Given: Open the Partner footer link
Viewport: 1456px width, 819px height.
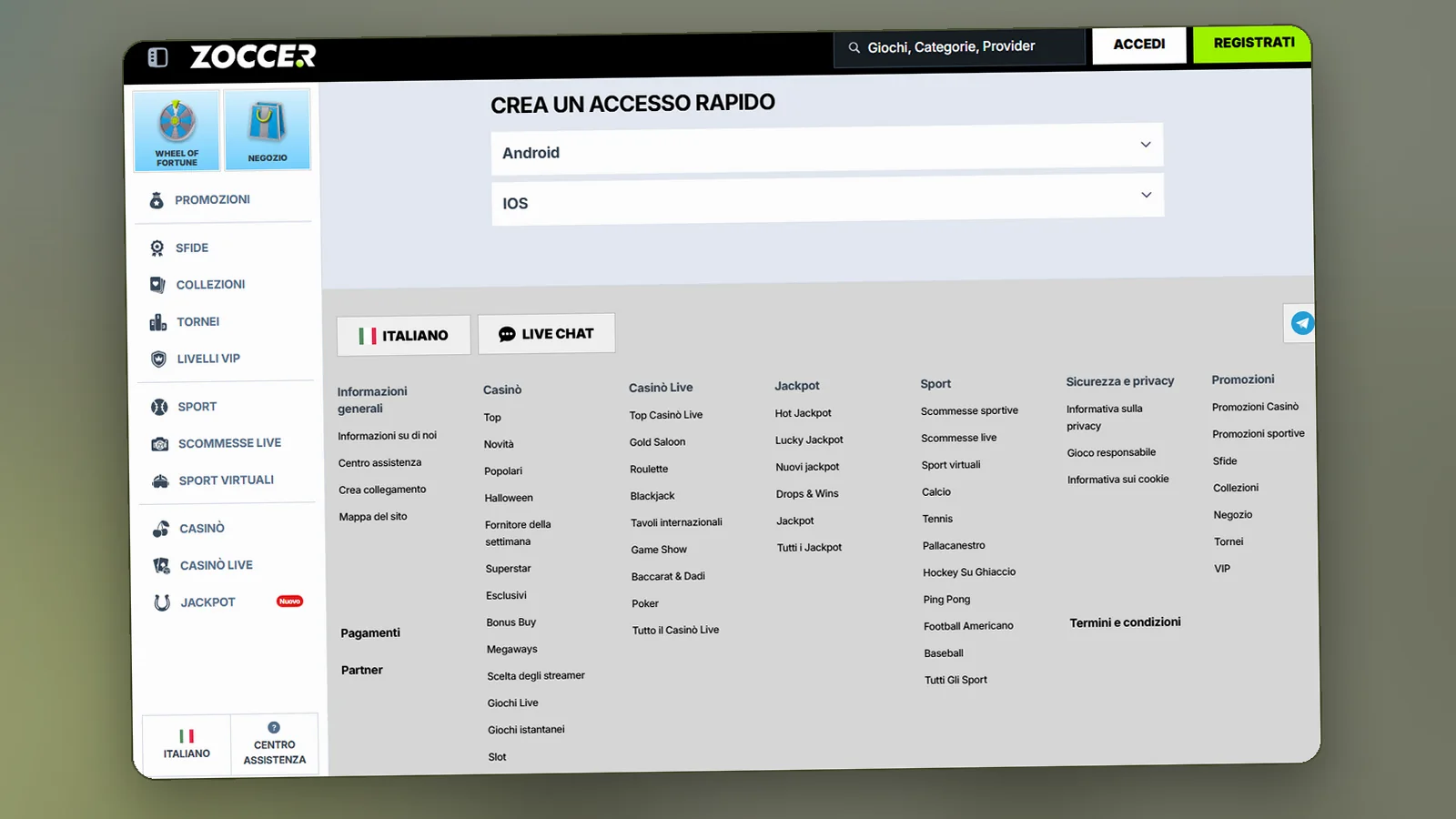Looking at the screenshot, I should pos(362,671).
